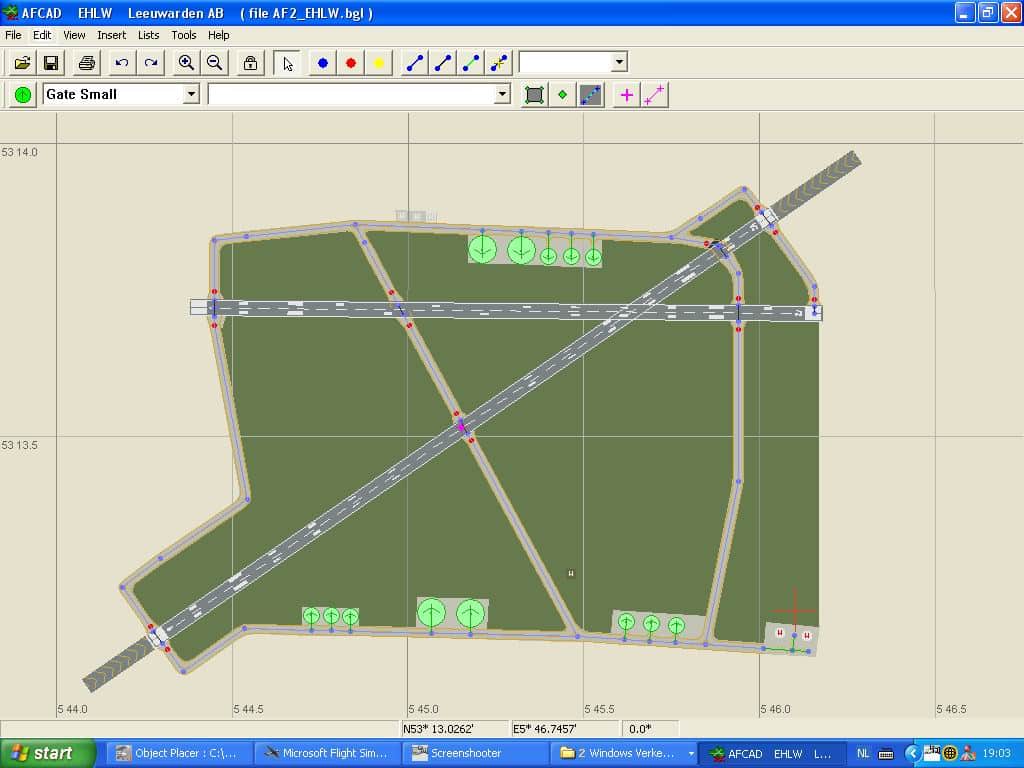Select the blue normal node tool
This screenshot has width=1024, height=768.
coord(323,63)
